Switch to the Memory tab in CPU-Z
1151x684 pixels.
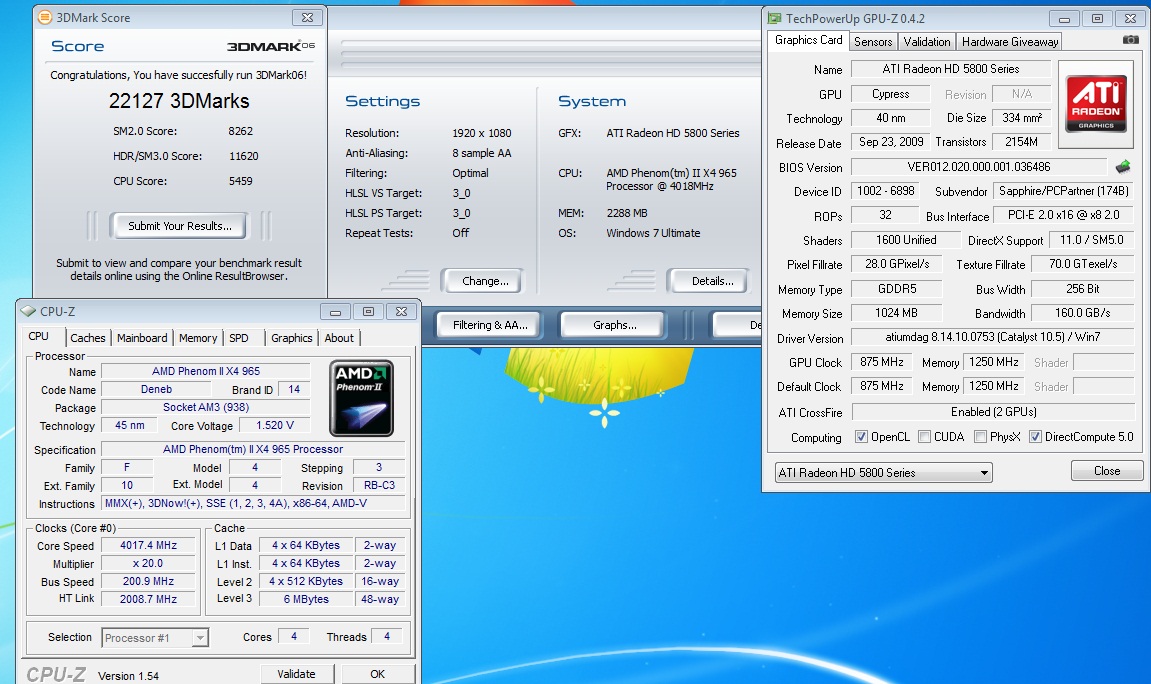[x=198, y=338]
